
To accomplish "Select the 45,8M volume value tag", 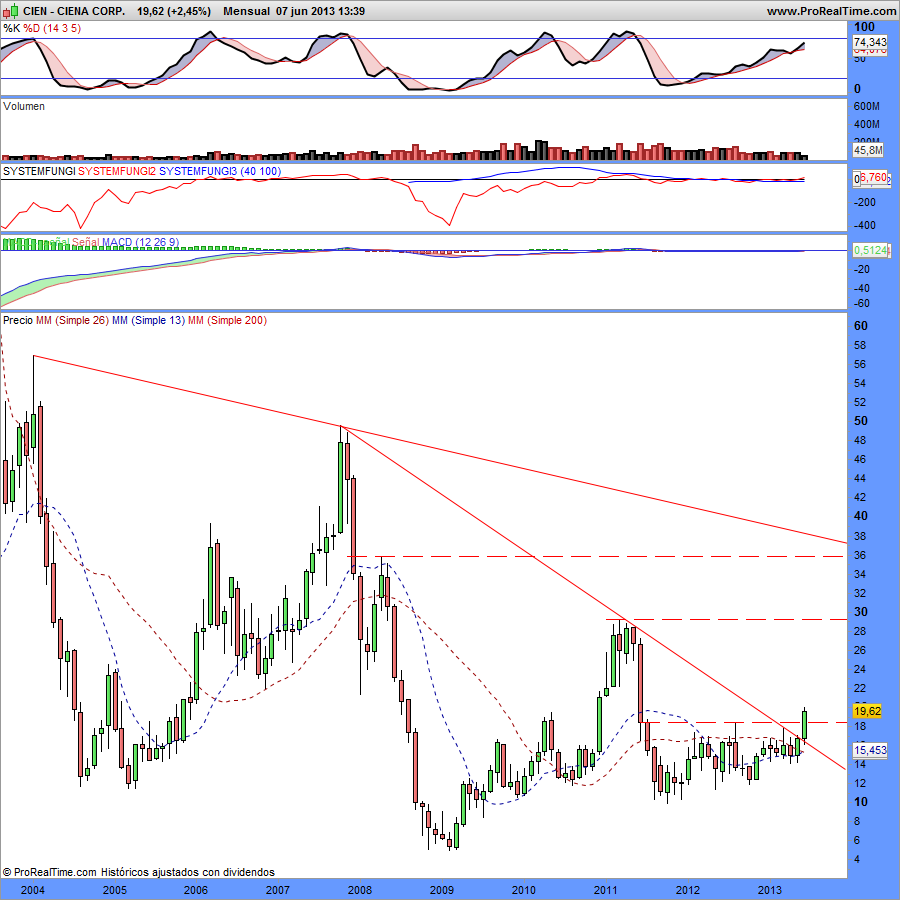I will (868, 150).
